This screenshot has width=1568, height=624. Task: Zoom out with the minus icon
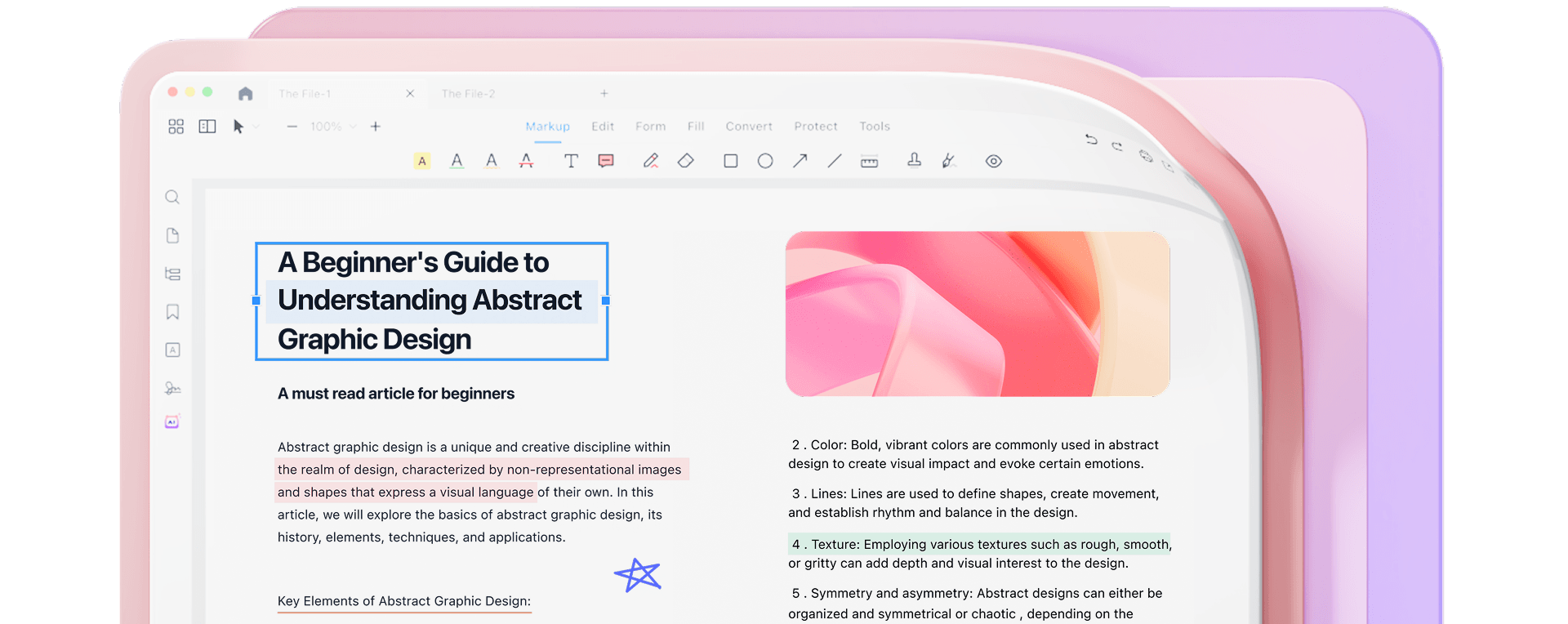[x=292, y=127]
